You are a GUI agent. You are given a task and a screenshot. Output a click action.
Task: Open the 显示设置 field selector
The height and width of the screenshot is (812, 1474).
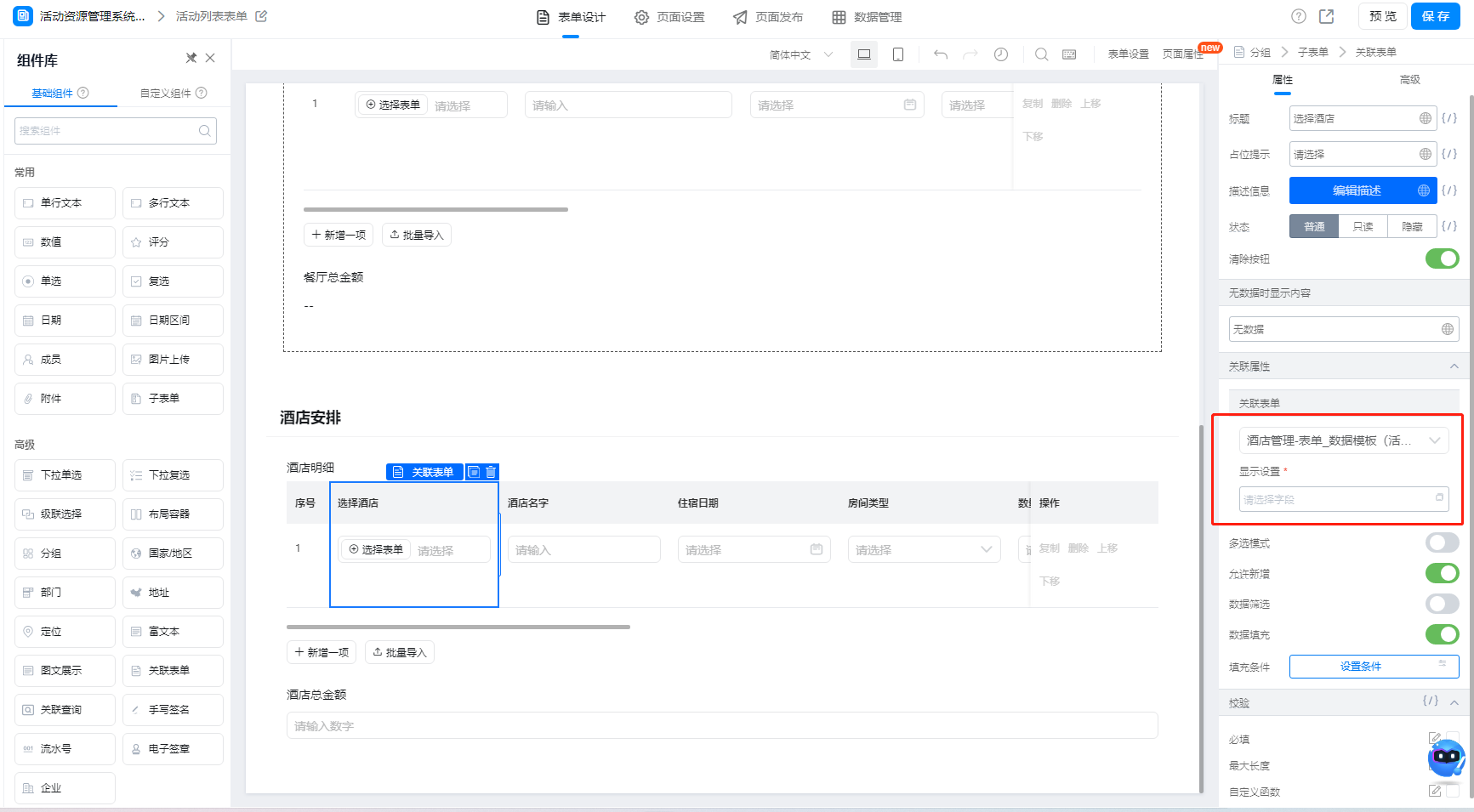click(x=1344, y=499)
